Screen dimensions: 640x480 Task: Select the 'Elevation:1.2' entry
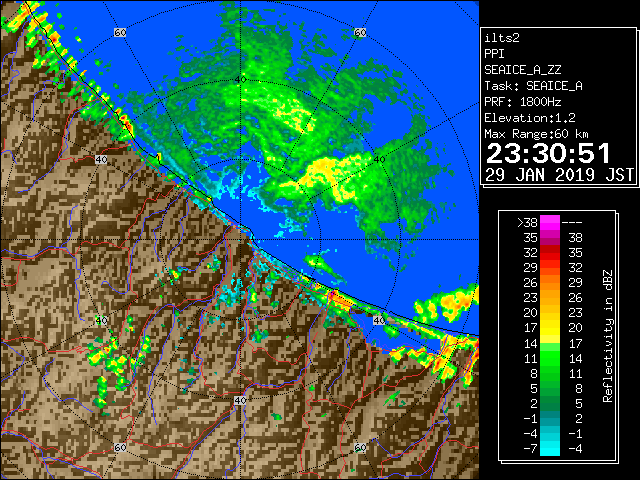(530, 118)
